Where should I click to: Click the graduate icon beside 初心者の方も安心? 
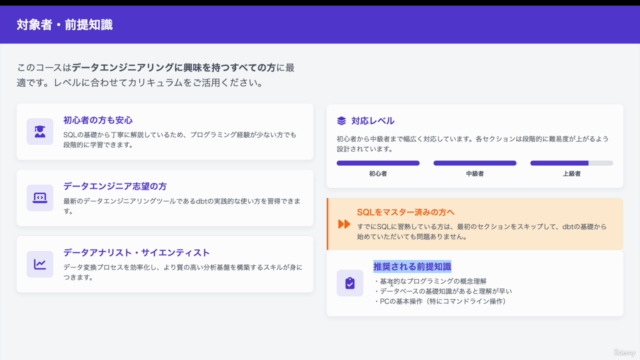[x=40, y=131]
